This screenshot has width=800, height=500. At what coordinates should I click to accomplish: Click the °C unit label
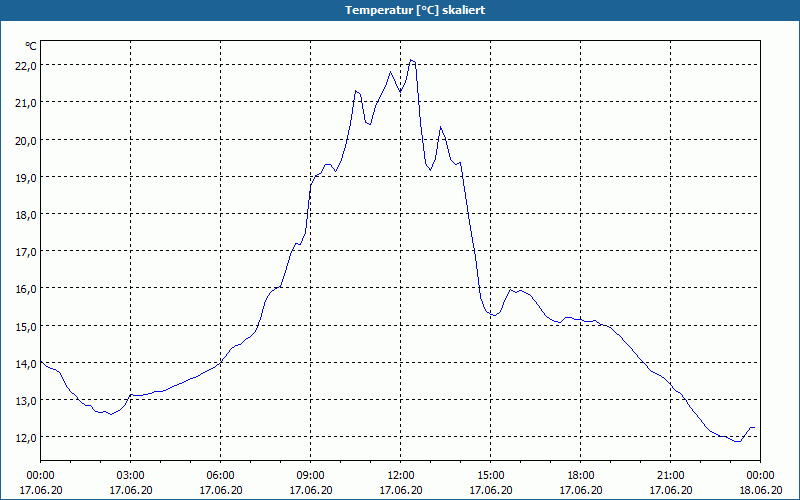point(31,46)
